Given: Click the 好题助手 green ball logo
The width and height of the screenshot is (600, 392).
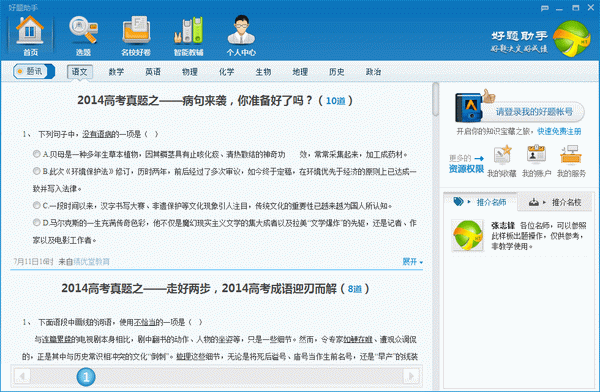Looking at the screenshot, I should click(572, 39).
